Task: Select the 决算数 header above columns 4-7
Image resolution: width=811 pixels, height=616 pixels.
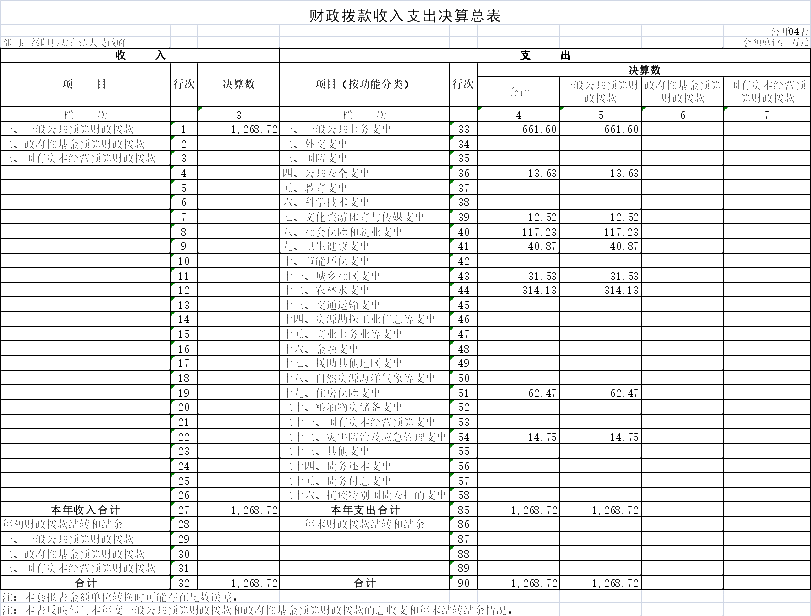Action: [644, 69]
